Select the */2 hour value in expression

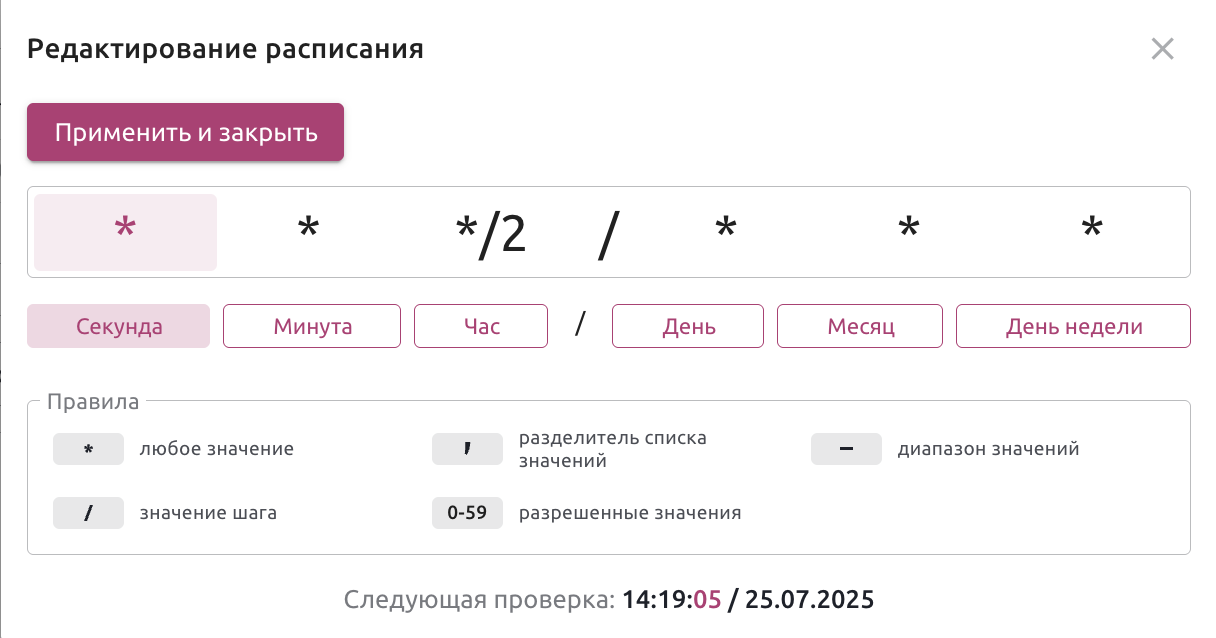[x=490, y=235]
